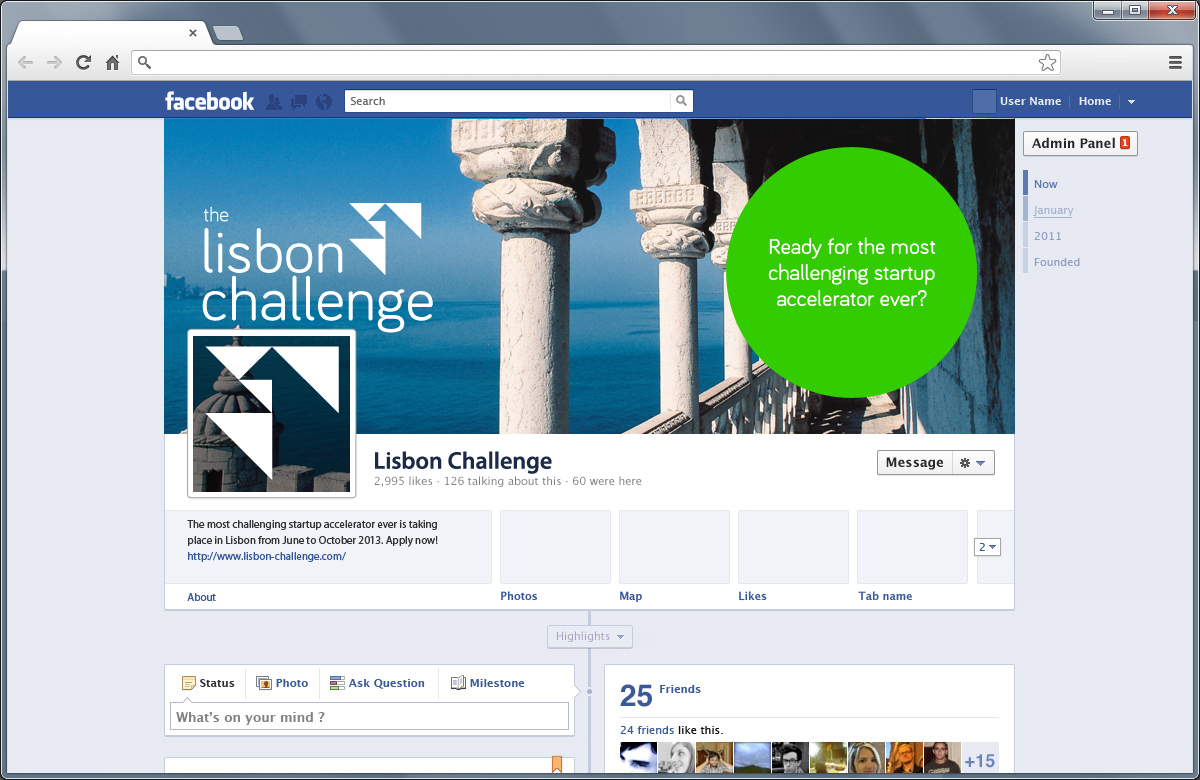Expand the account dropdown next to Home
Viewport: 1200px width, 780px height.
coord(1131,101)
